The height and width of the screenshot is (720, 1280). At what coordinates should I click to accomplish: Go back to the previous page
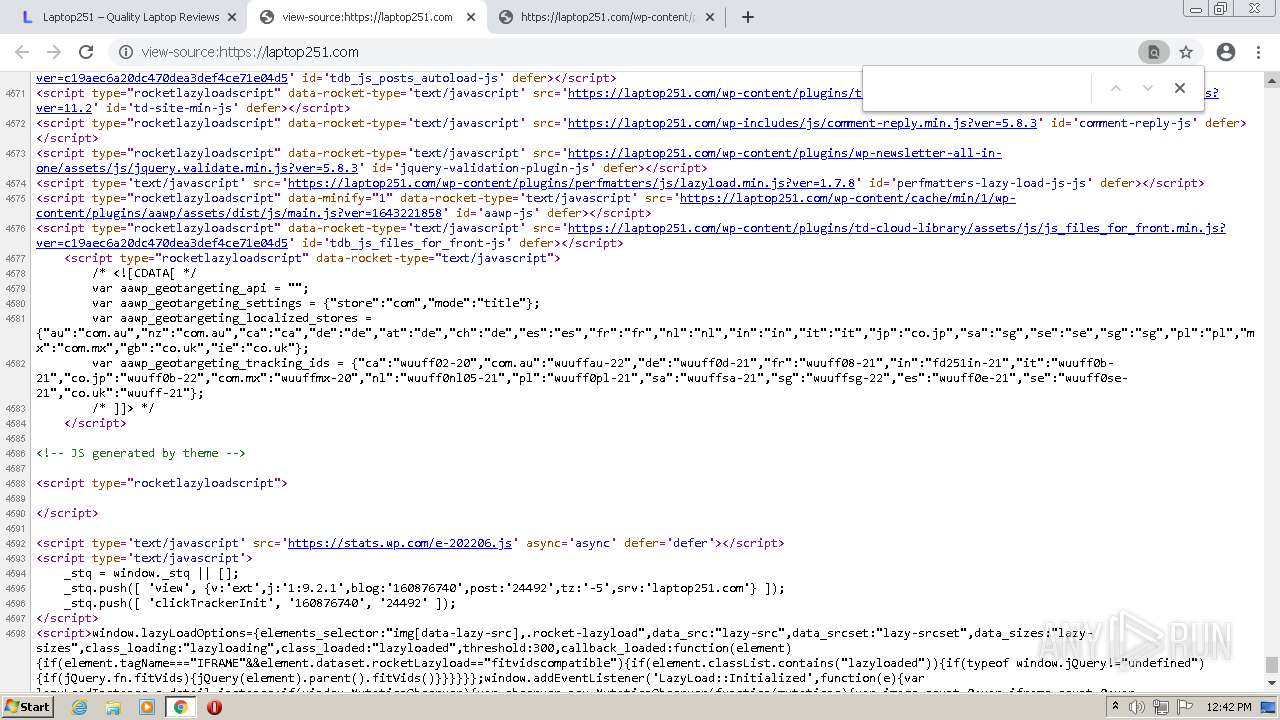pyautogui.click(x=22, y=52)
